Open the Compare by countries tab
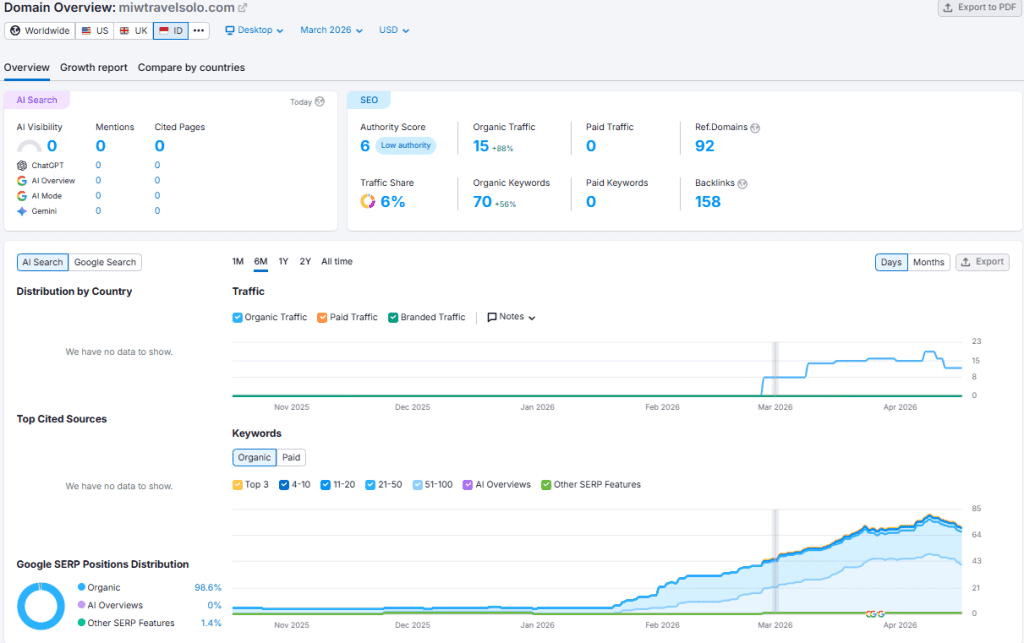Viewport: 1024px width, 643px height. coord(191,68)
